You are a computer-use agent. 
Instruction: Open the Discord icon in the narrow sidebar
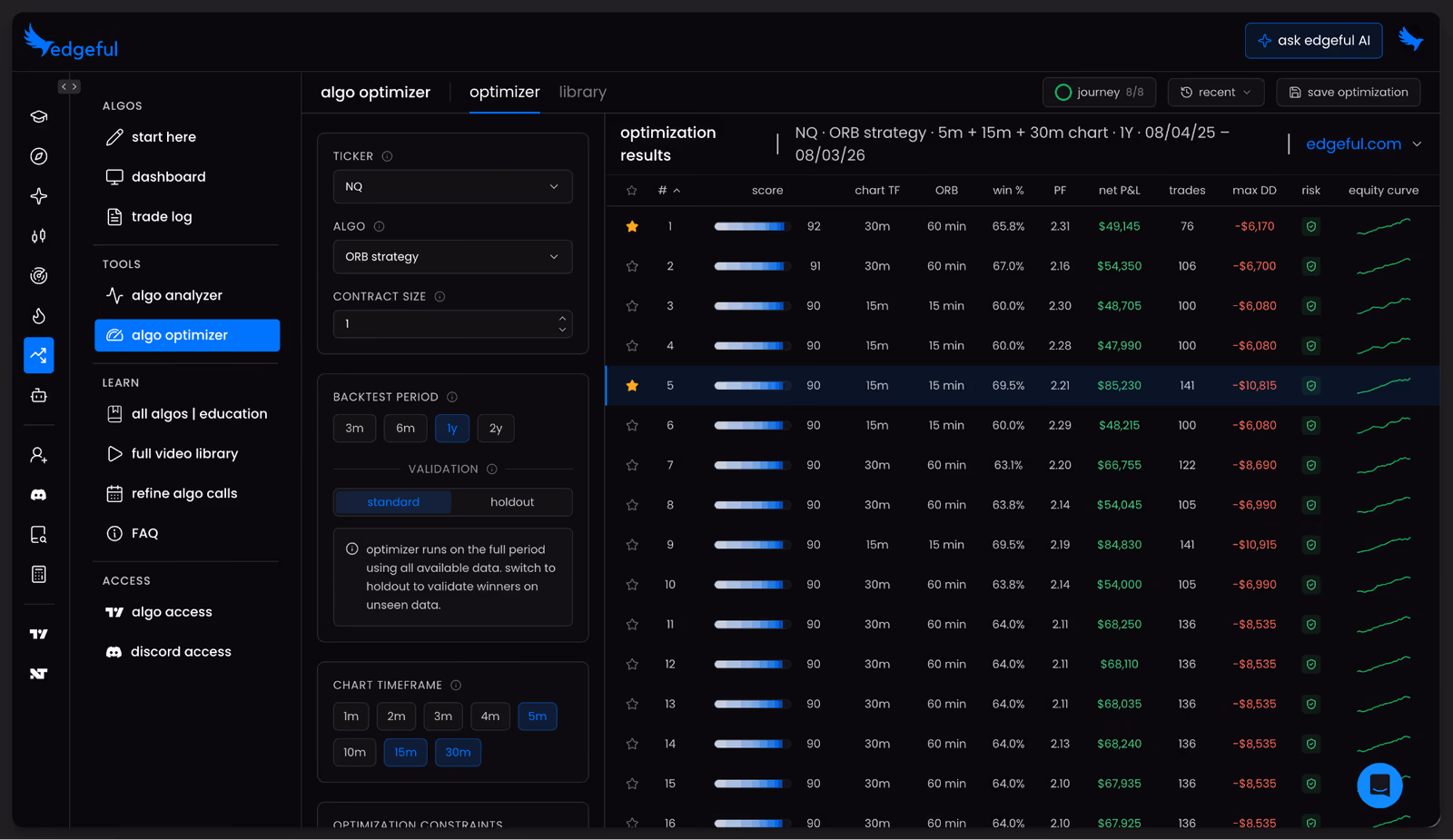(x=38, y=495)
